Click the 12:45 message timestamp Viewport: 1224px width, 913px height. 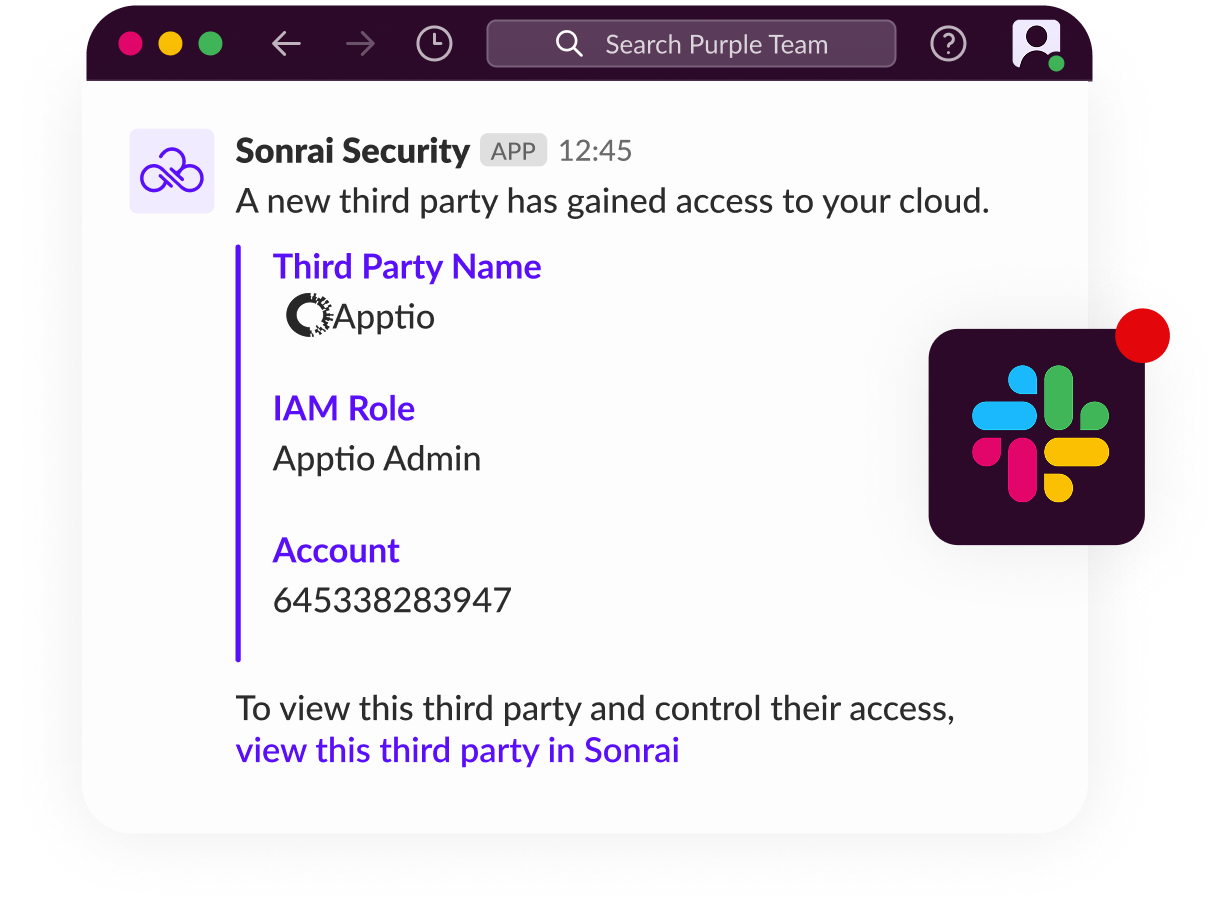[x=595, y=151]
